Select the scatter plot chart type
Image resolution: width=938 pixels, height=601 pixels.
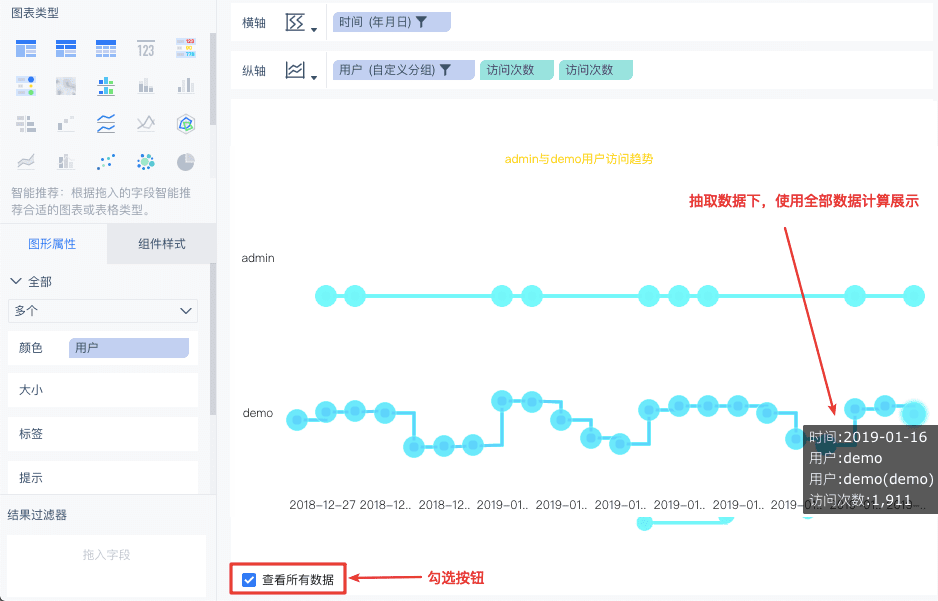(106, 161)
